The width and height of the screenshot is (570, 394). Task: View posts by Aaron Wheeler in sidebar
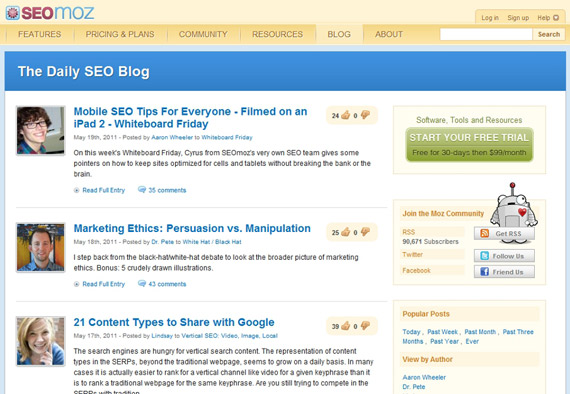[424, 377]
